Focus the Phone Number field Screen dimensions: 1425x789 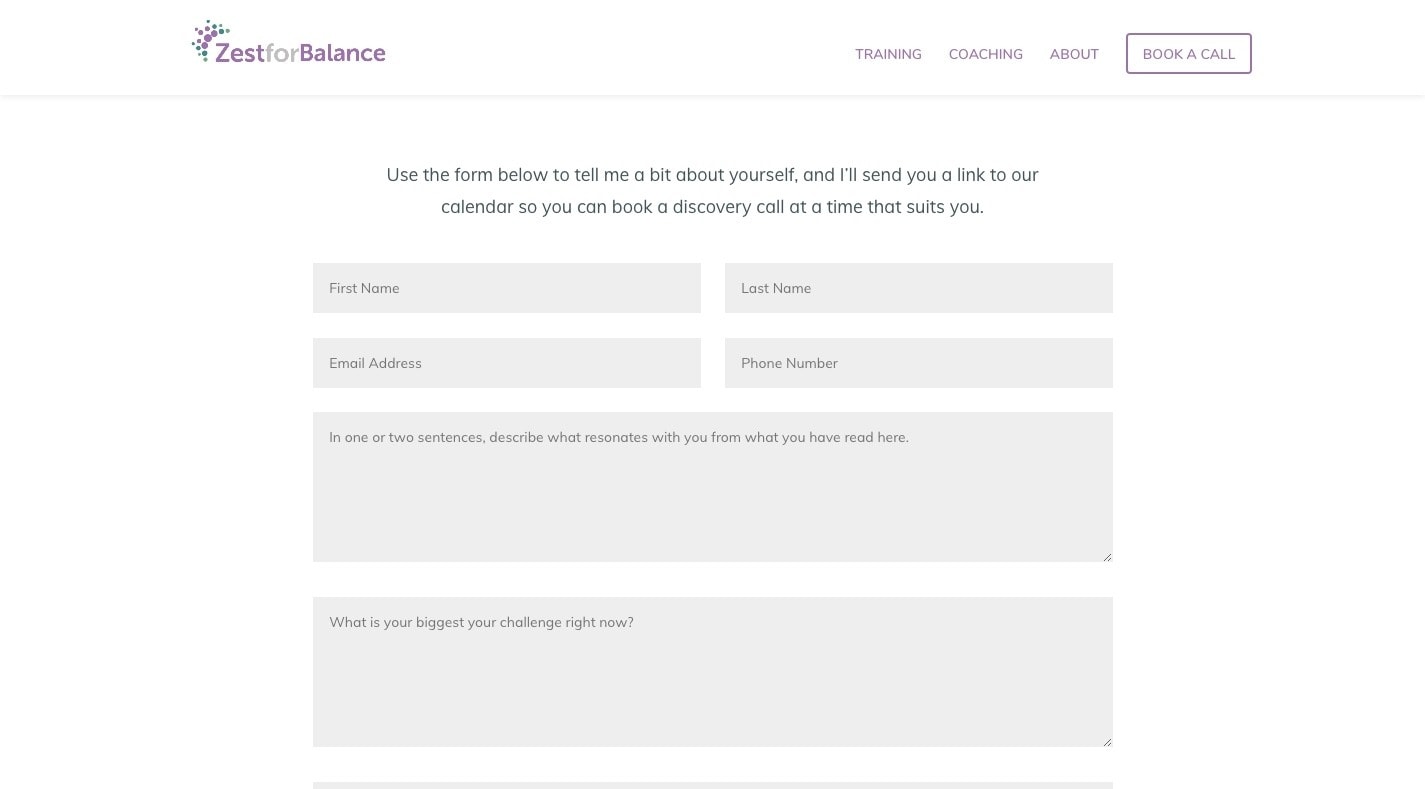click(x=919, y=363)
